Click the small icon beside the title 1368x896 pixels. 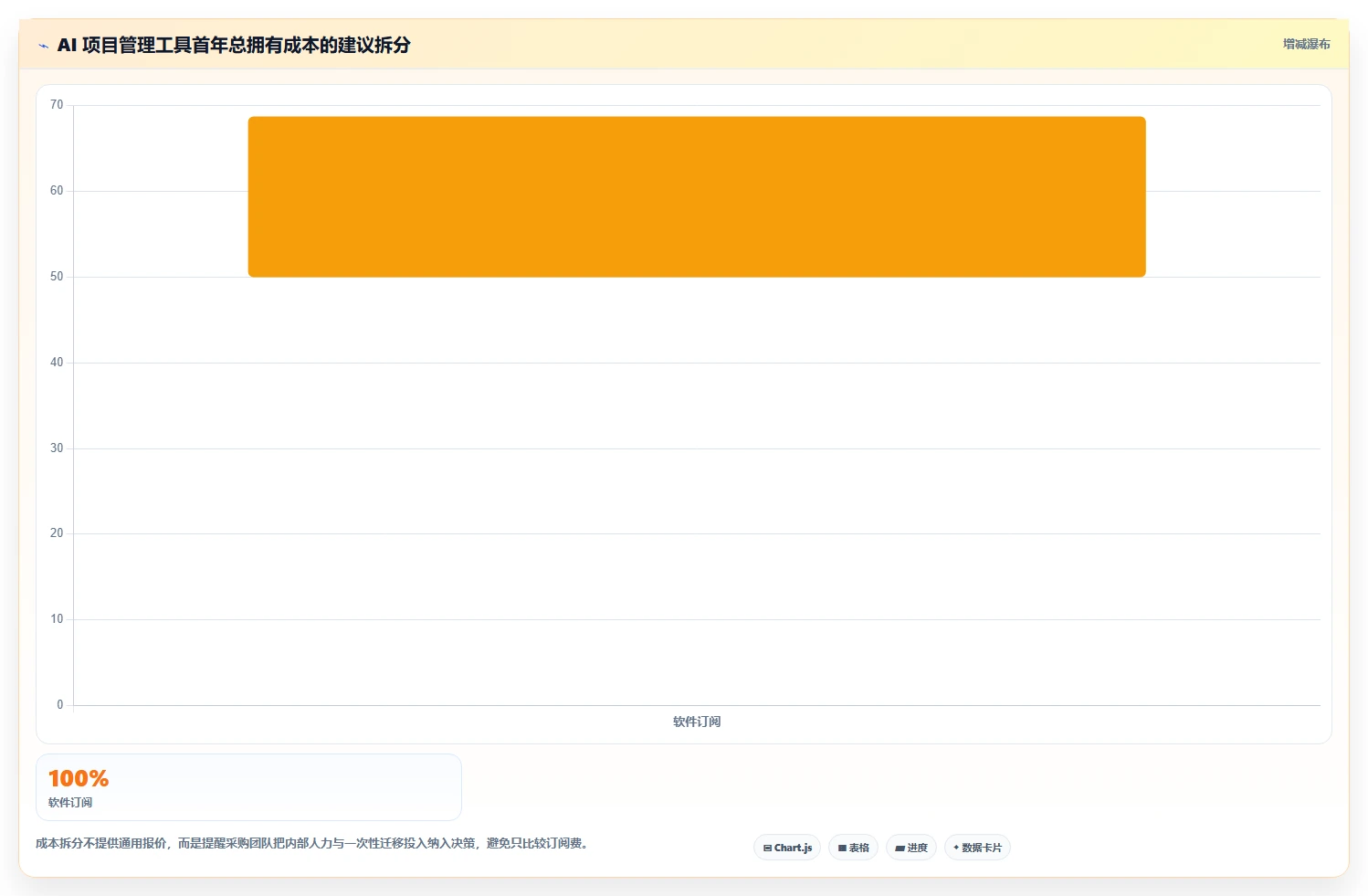point(43,46)
